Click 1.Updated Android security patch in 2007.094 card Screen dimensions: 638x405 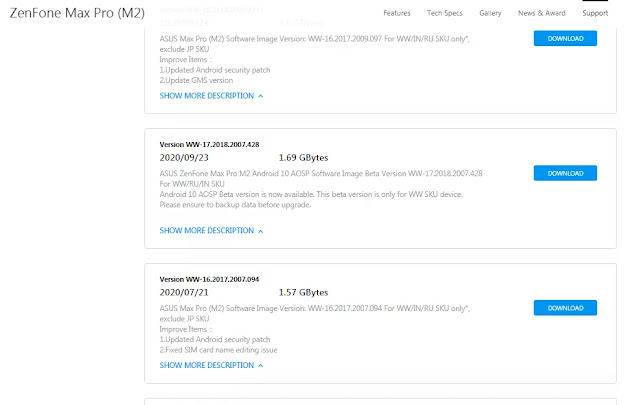(215, 339)
